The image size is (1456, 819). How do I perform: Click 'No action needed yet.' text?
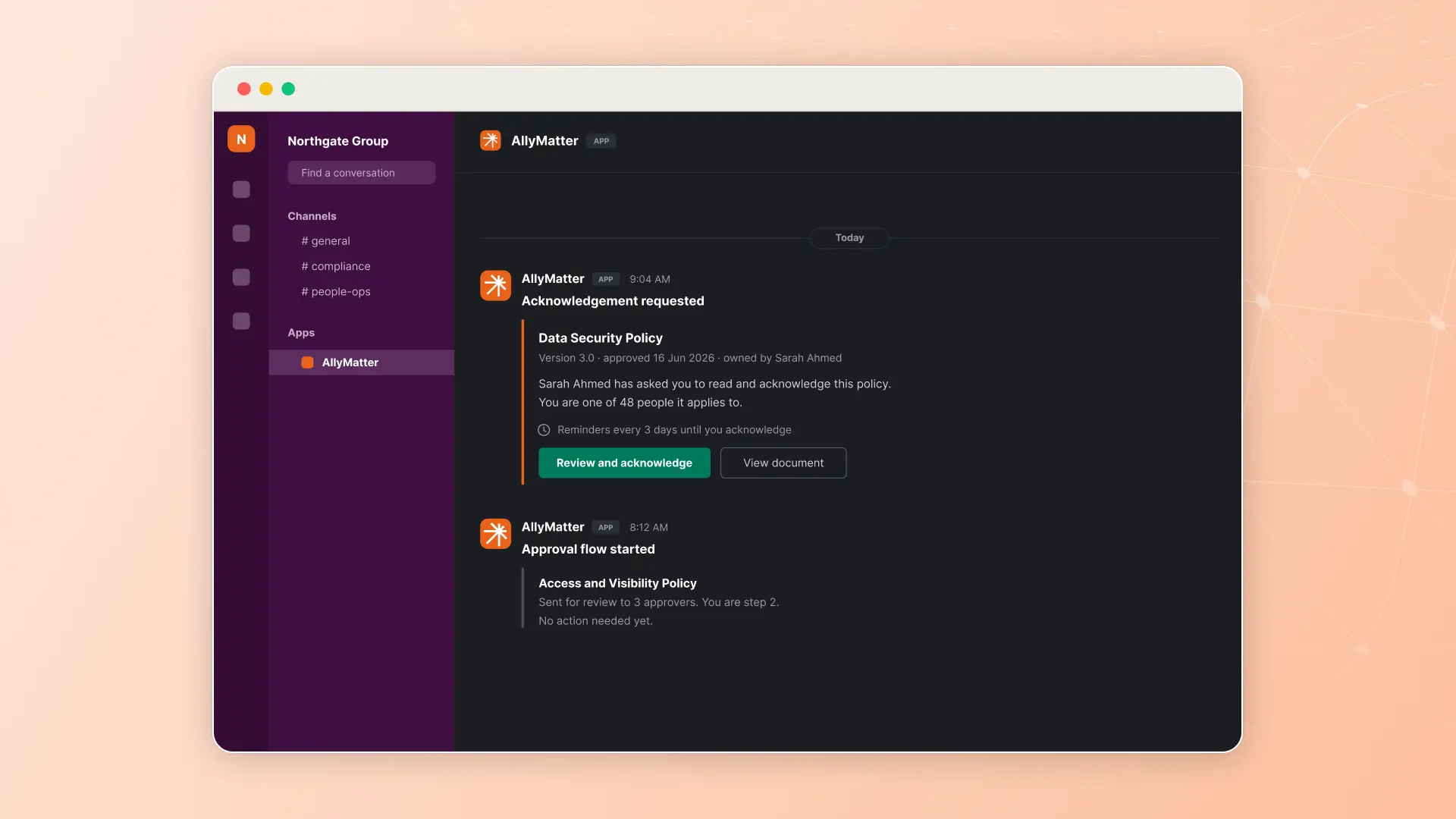point(595,621)
